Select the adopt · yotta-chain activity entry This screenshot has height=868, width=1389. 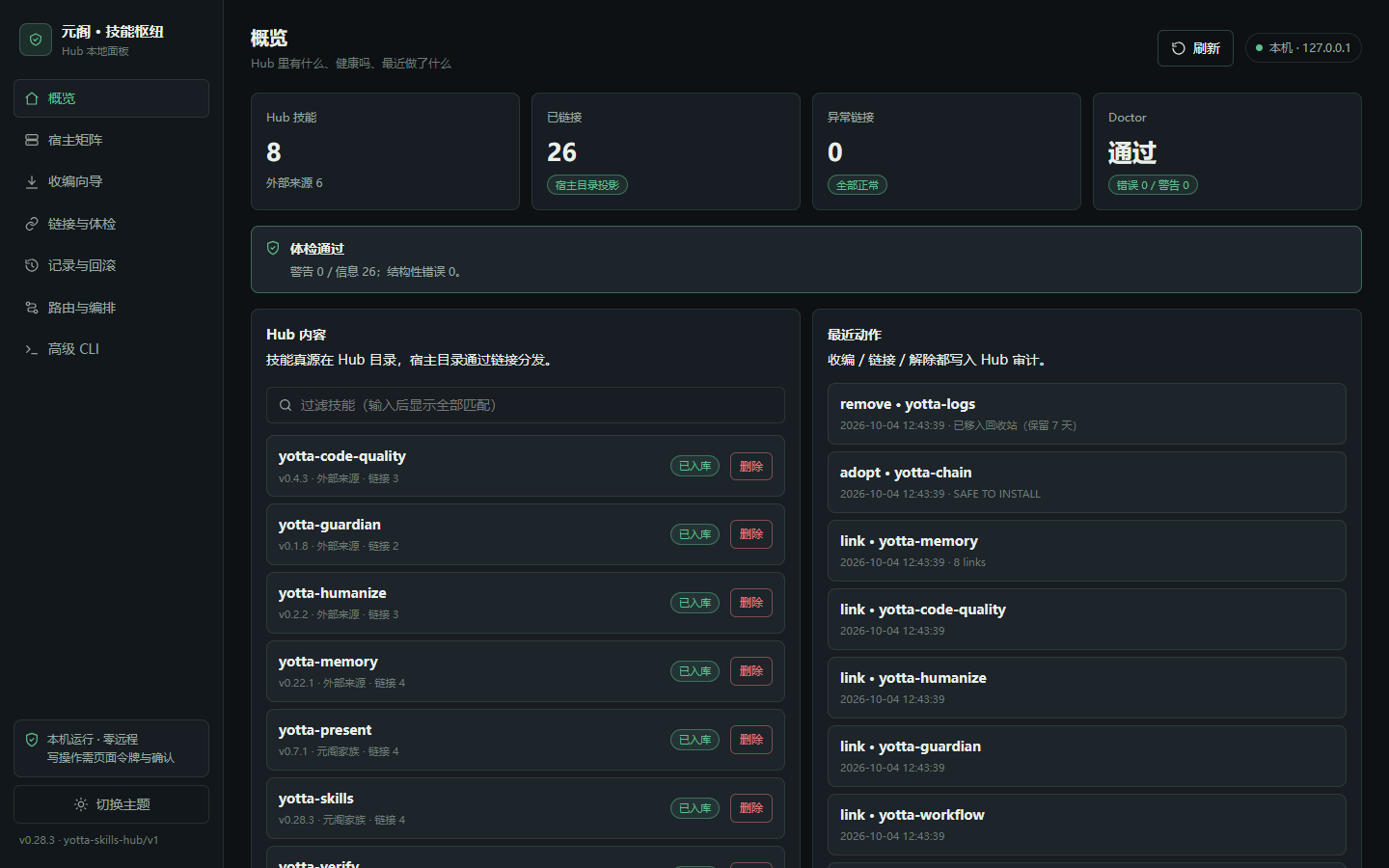point(1087,482)
